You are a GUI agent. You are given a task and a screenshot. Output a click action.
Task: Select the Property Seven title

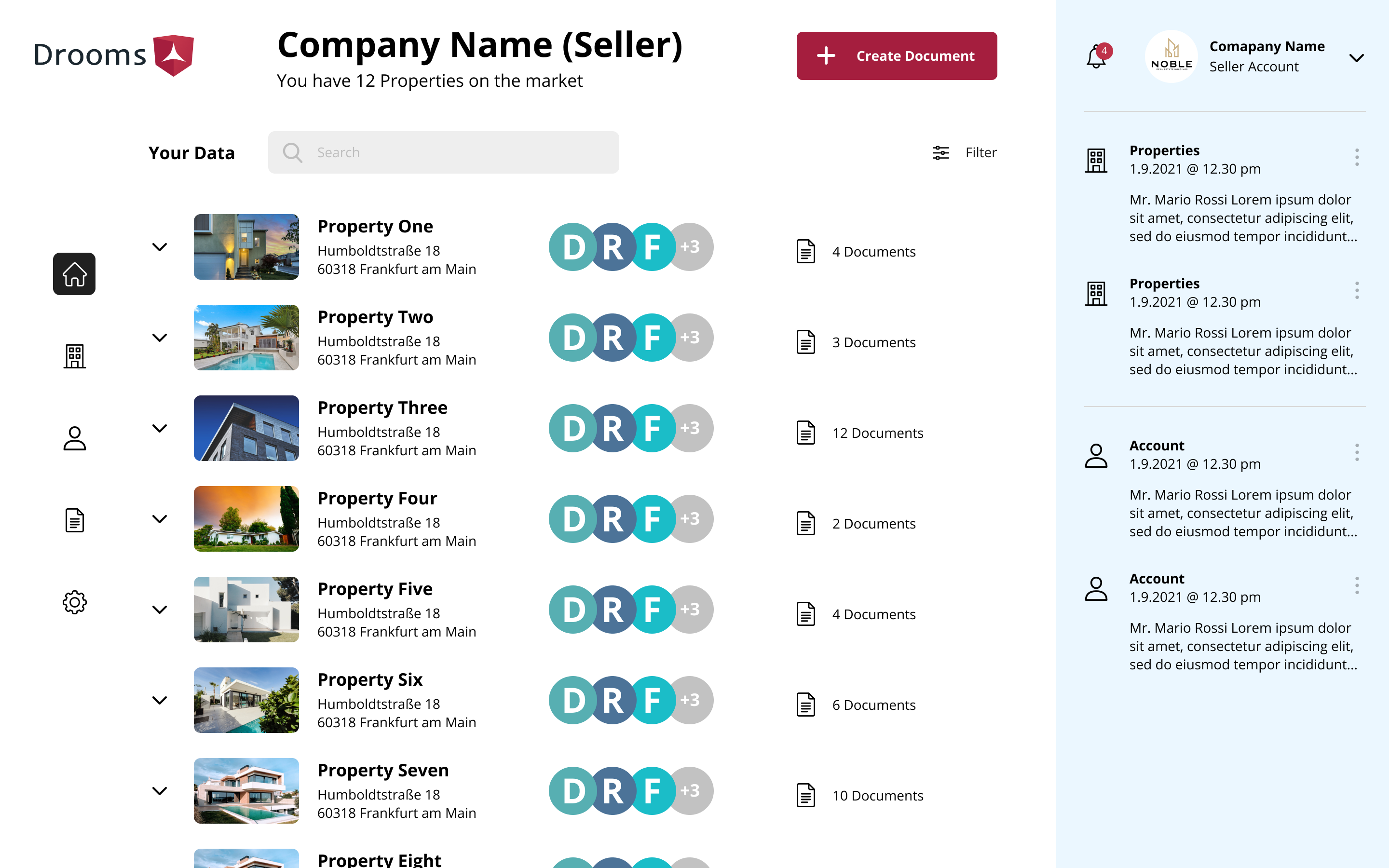383,771
